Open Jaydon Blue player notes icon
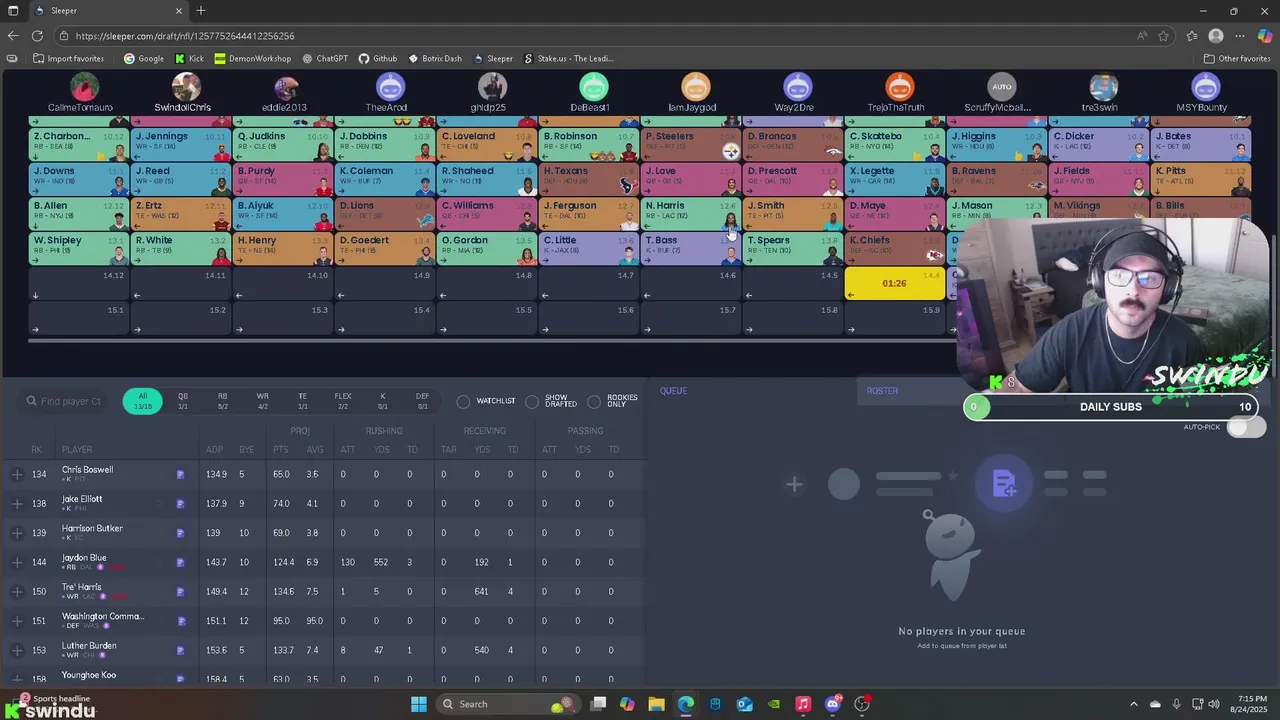This screenshot has width=1280, height=720. 180,563
